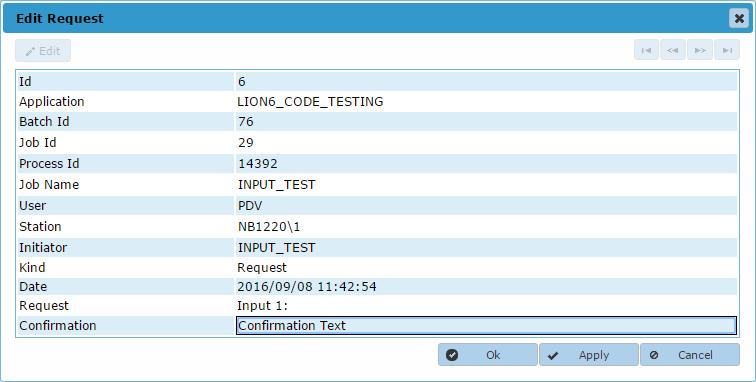Image resolution: width=756 pixels, height=382 pixels.
Task: Go to next record navigation icon
Action: pyautogui.click(x=700, y=51)
